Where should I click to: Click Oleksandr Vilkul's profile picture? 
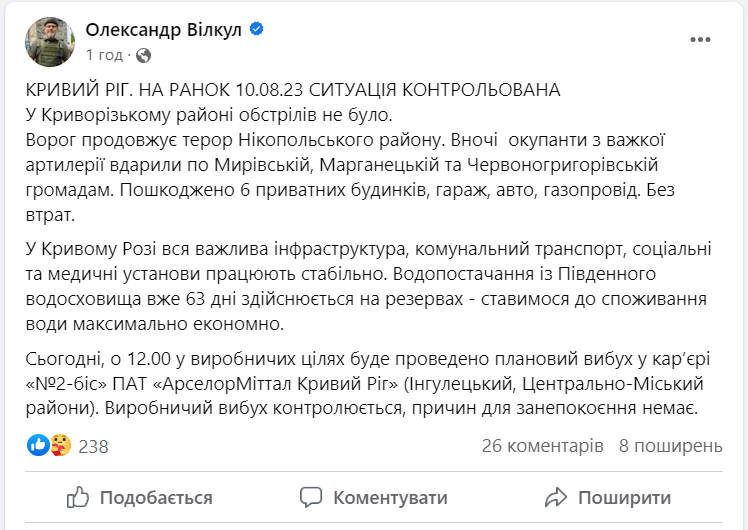48,41
